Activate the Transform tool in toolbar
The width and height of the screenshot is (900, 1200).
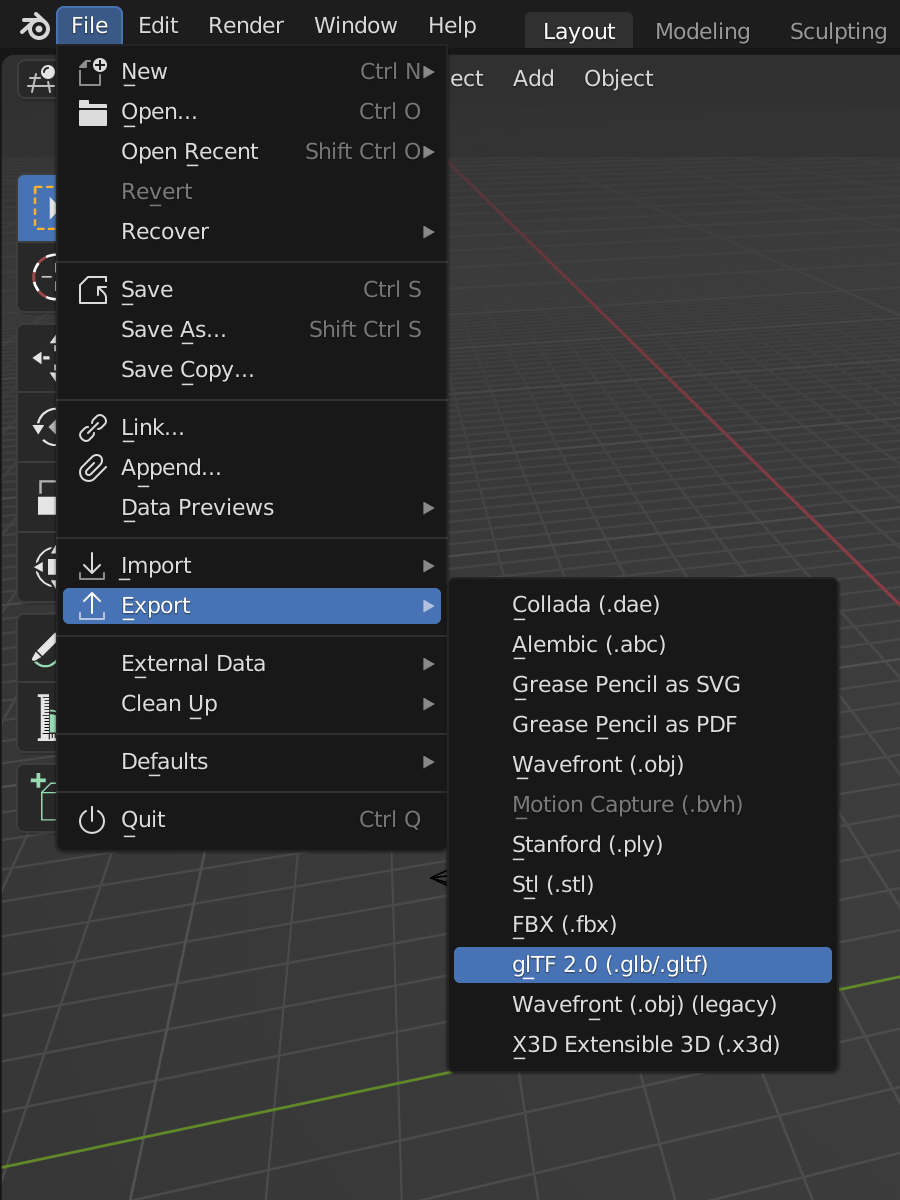click(x=38, y=566)
